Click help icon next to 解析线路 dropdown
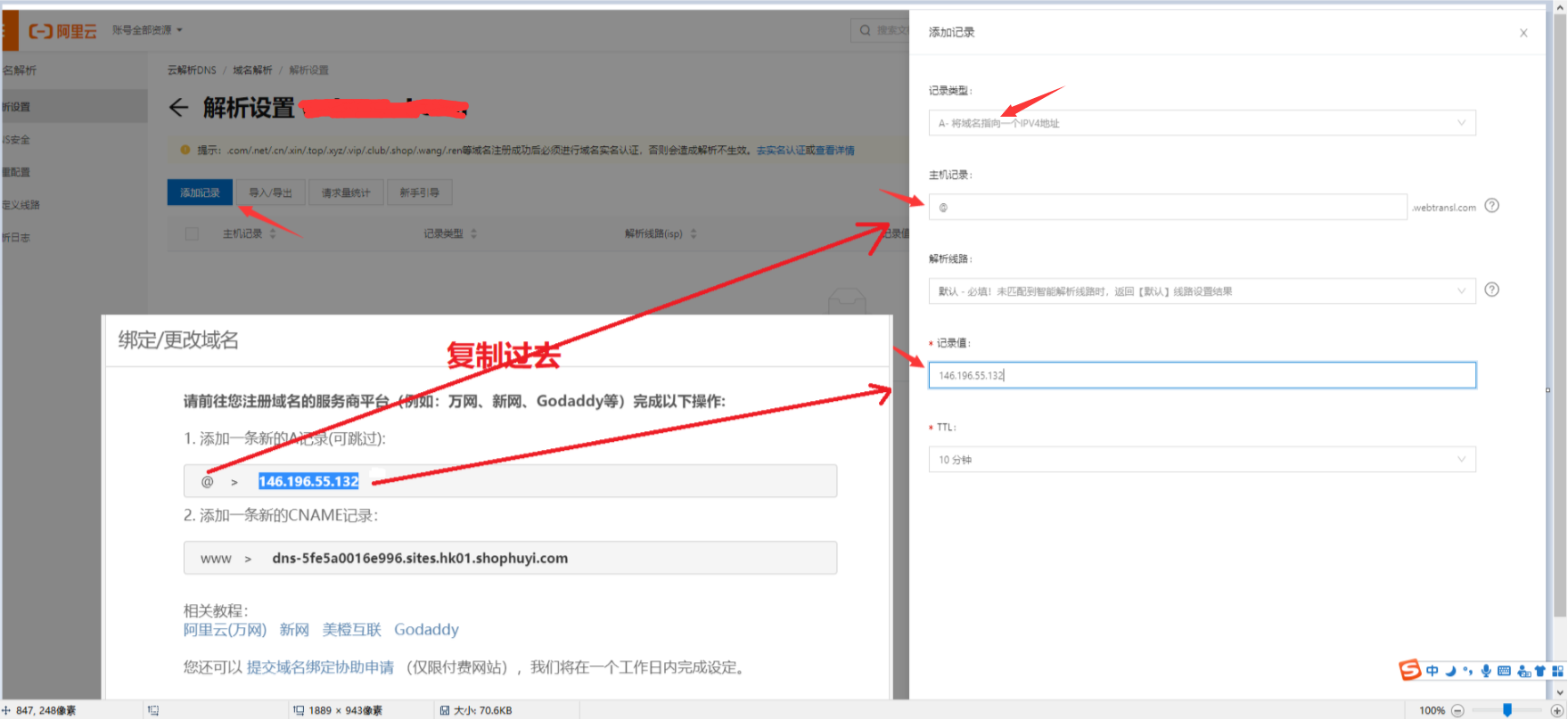Viewport: 1568px width, 719px height. [x=1491, y=290]
